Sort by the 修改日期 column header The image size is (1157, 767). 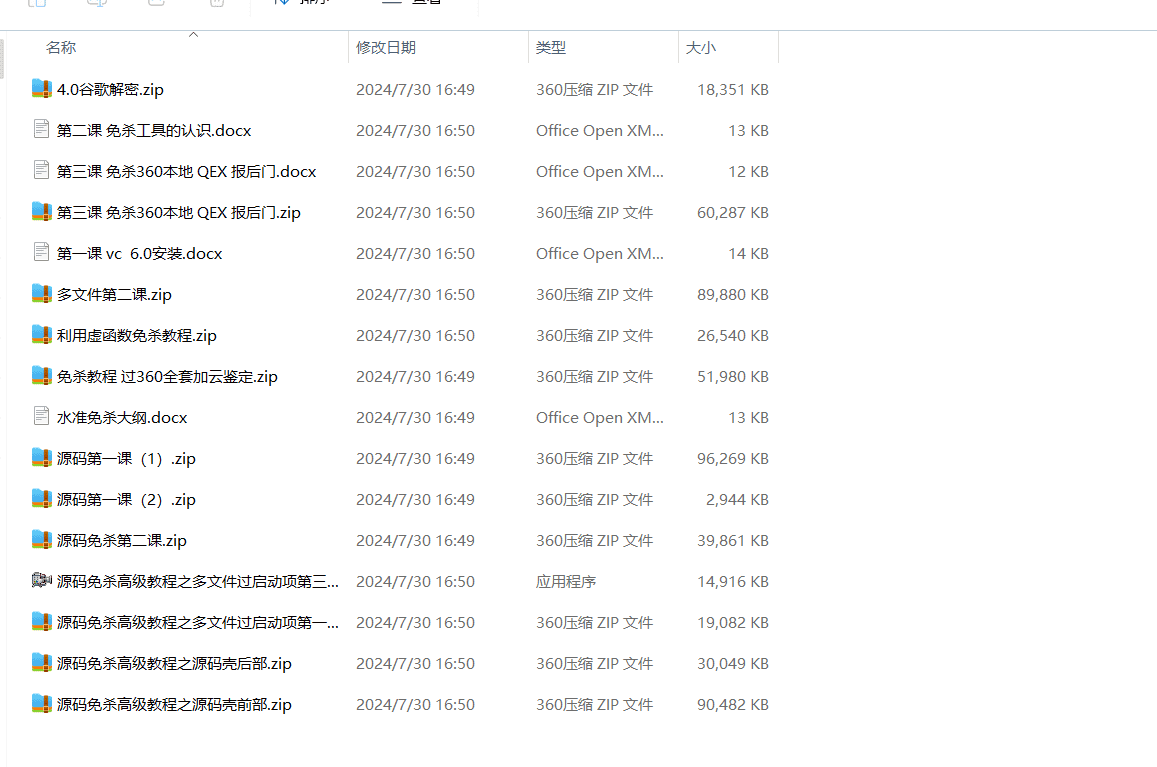[386, 48]
